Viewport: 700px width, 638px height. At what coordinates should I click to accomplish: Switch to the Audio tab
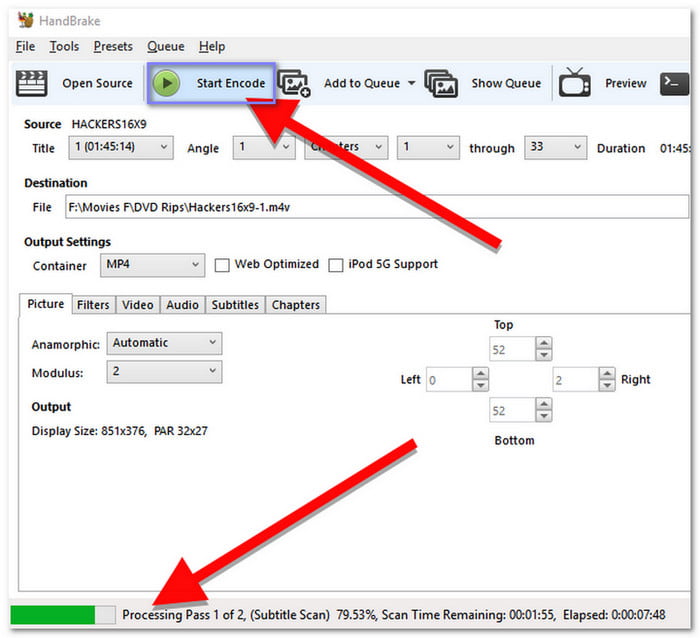(182, 305)
